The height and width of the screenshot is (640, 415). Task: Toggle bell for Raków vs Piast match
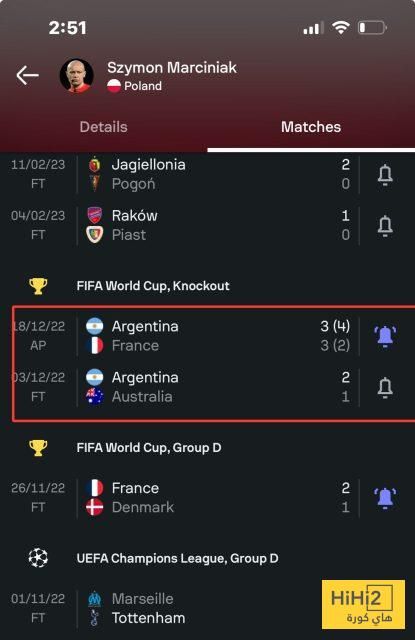tap(385, 226)
